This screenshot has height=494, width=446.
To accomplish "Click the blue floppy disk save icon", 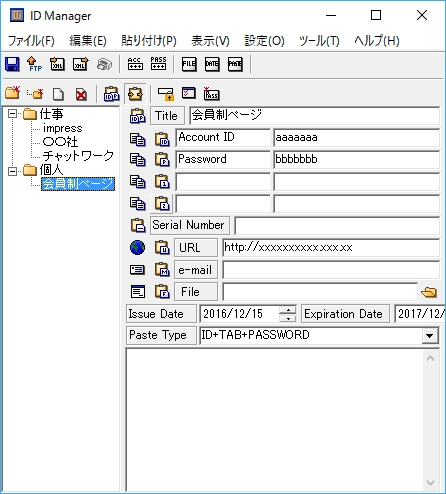I will point(12,64).
